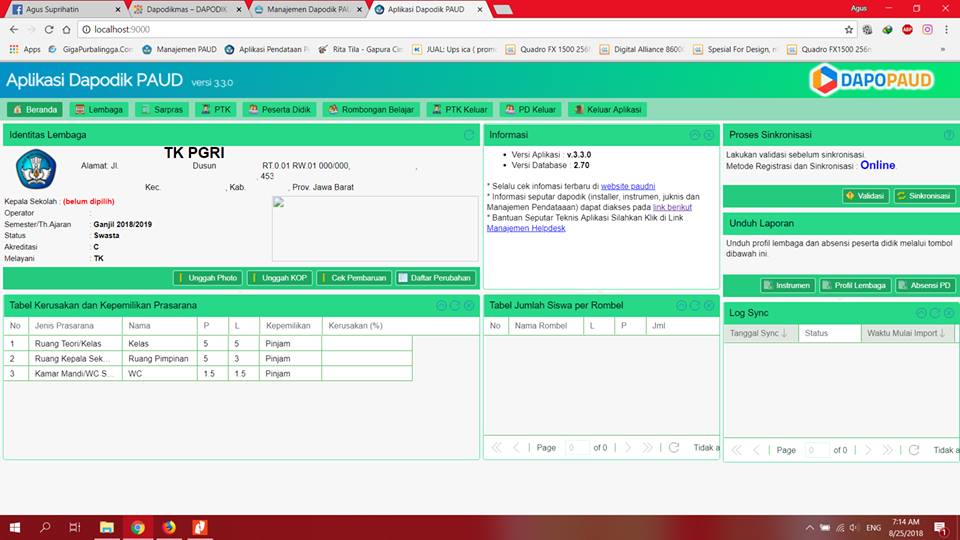Download Absensi PD report

pyautogui.click(x=925, y=285)
